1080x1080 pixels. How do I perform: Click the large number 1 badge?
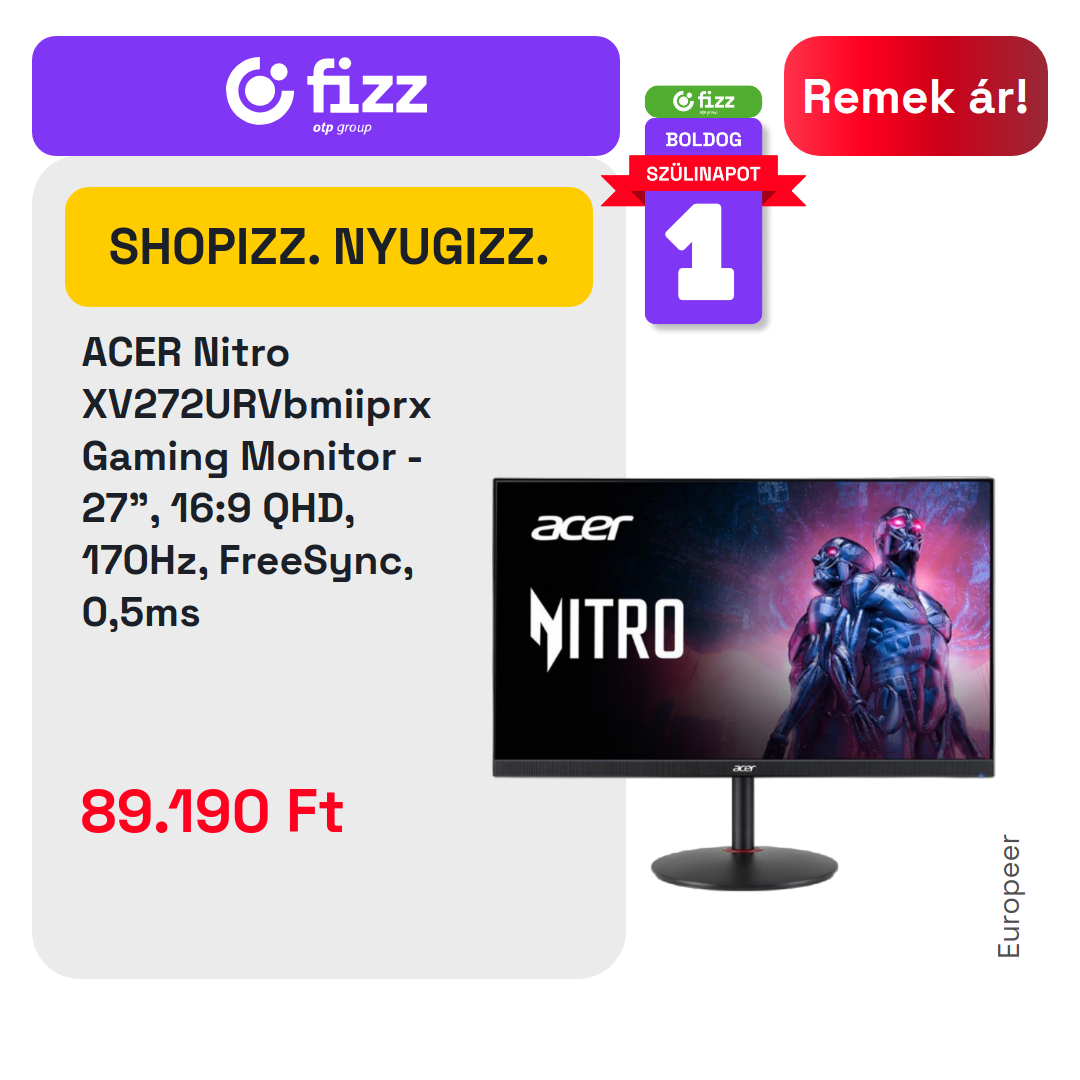coord(703,251)
